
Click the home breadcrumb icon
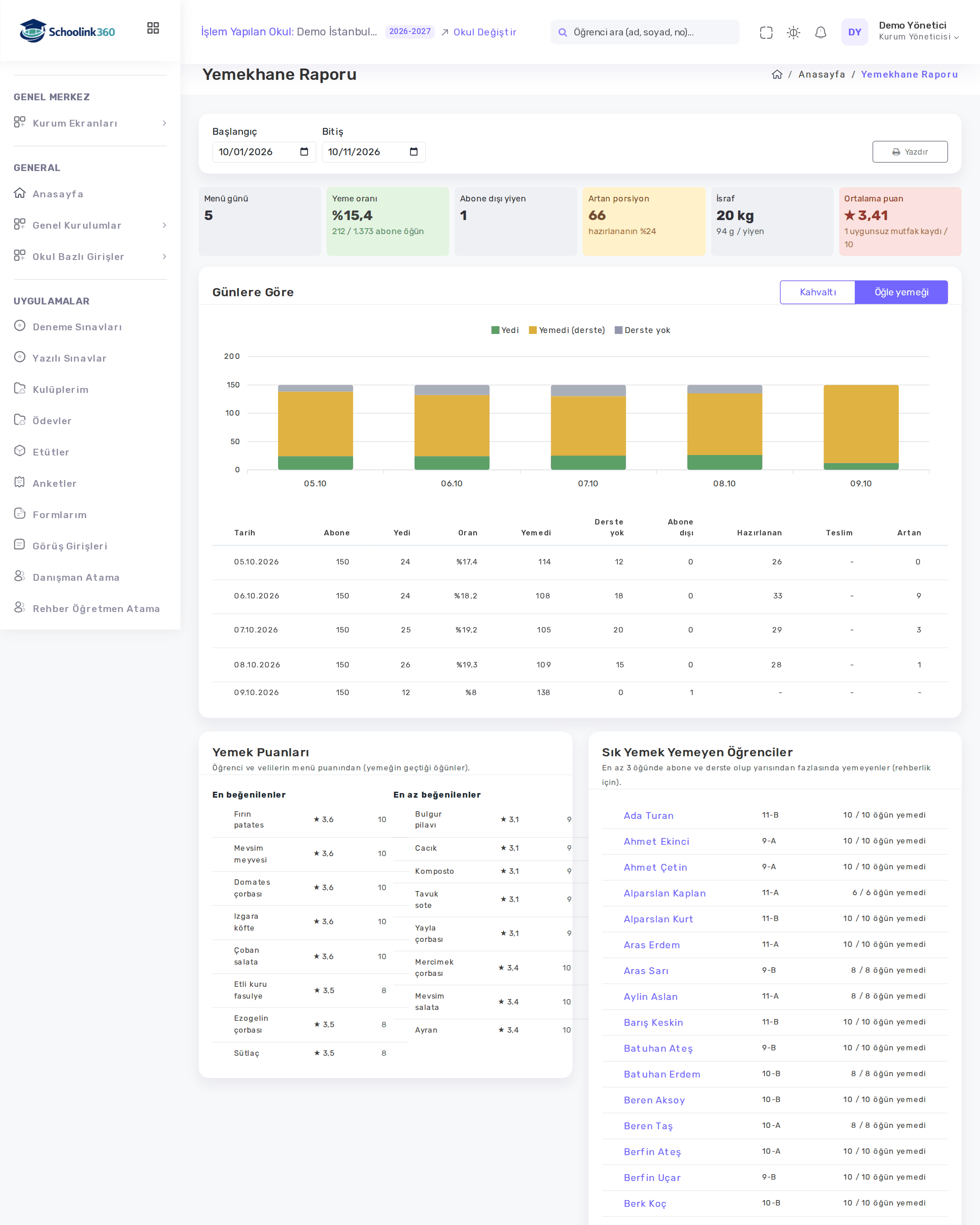tap(777, 74)
